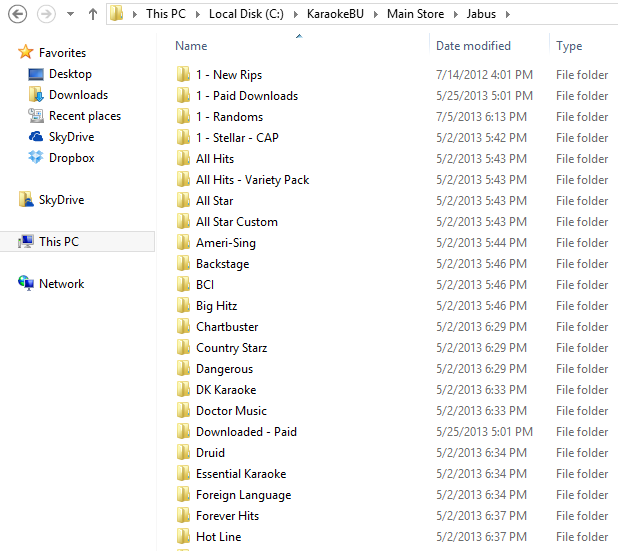Click KaraokeBU in the address breadcrumb
This screenshot has height=554, width=618.
(329, 14)
